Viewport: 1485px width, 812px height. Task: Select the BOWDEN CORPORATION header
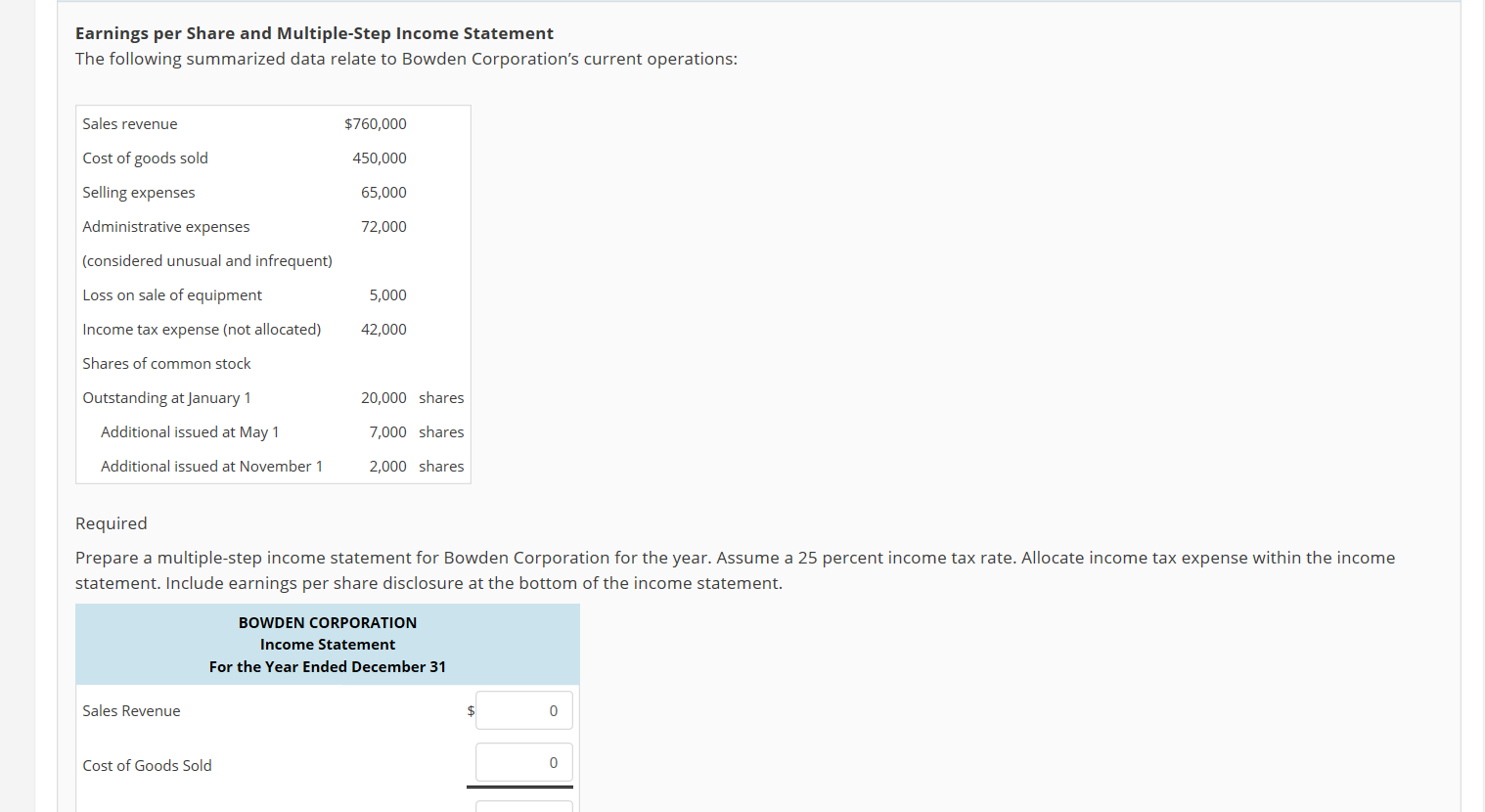(327, 622)
